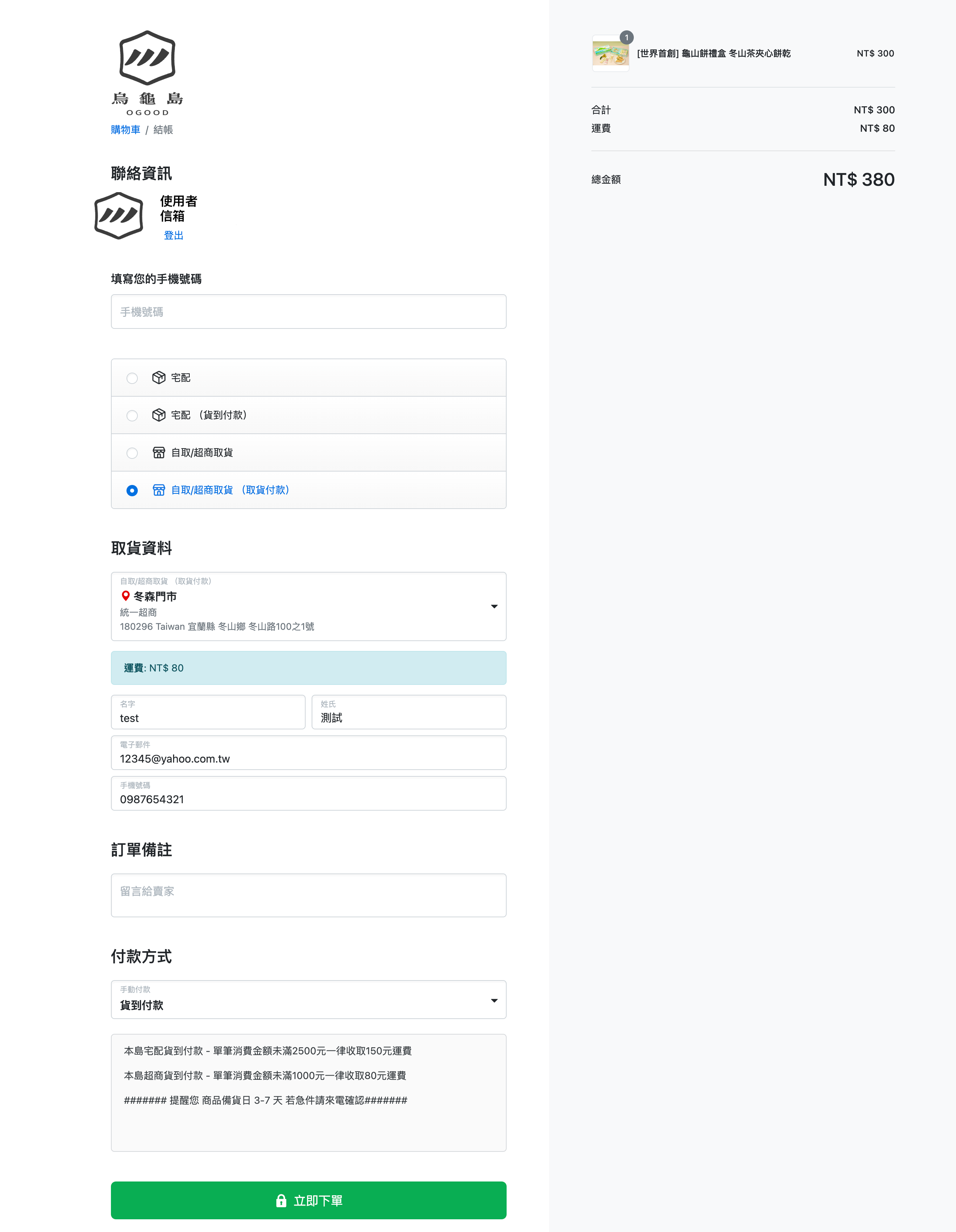Viewport: 956px width, 1232px height.
Task: Go to 購物車 breadcrumb link
Action: [125, 130]
